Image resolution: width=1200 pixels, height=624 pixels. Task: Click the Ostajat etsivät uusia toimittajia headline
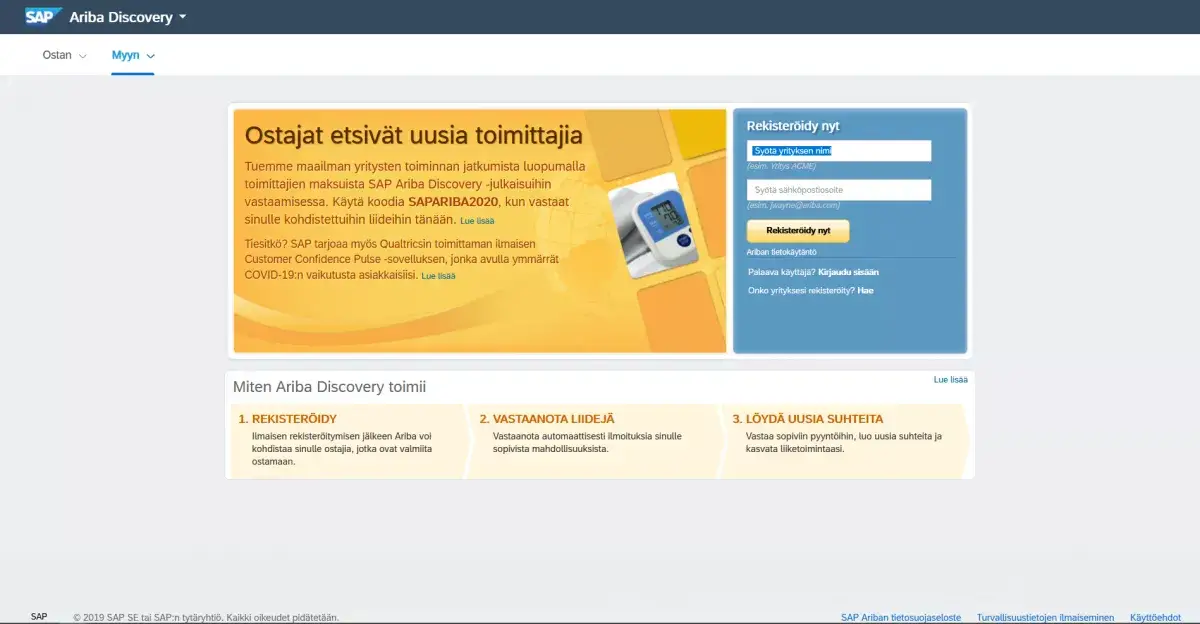(x=414, y=136)
